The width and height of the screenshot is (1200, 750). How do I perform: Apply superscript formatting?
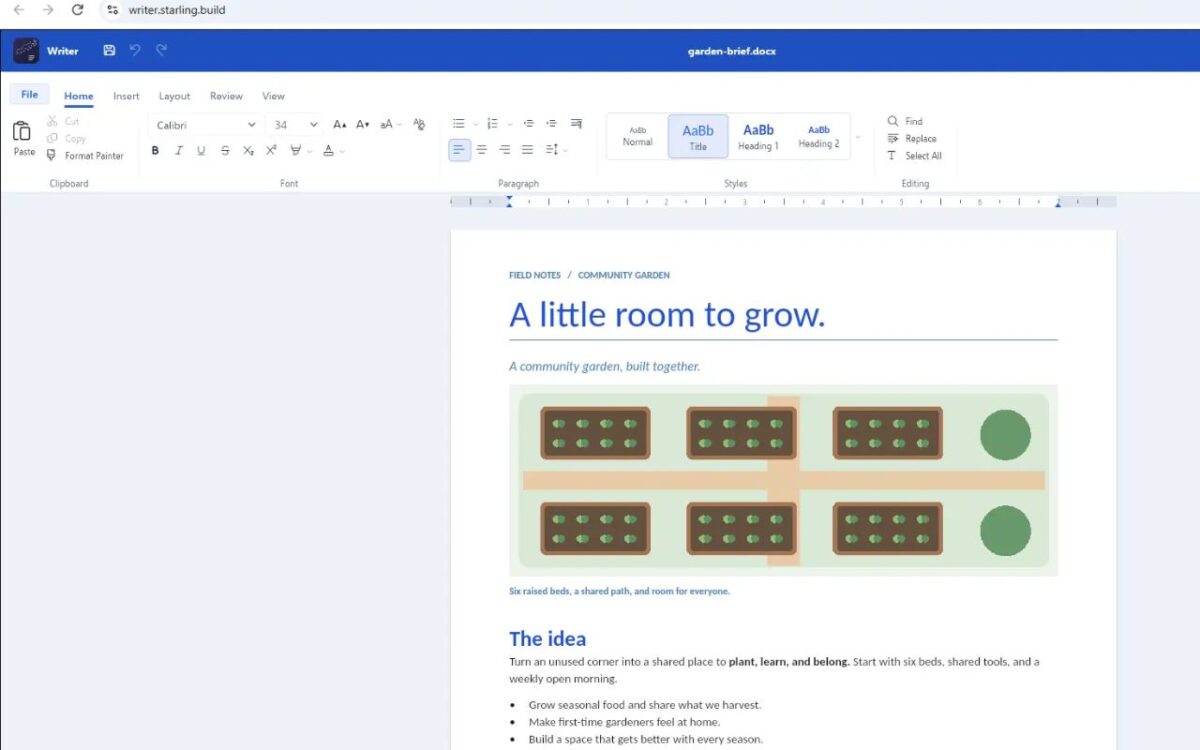(271, 151)
